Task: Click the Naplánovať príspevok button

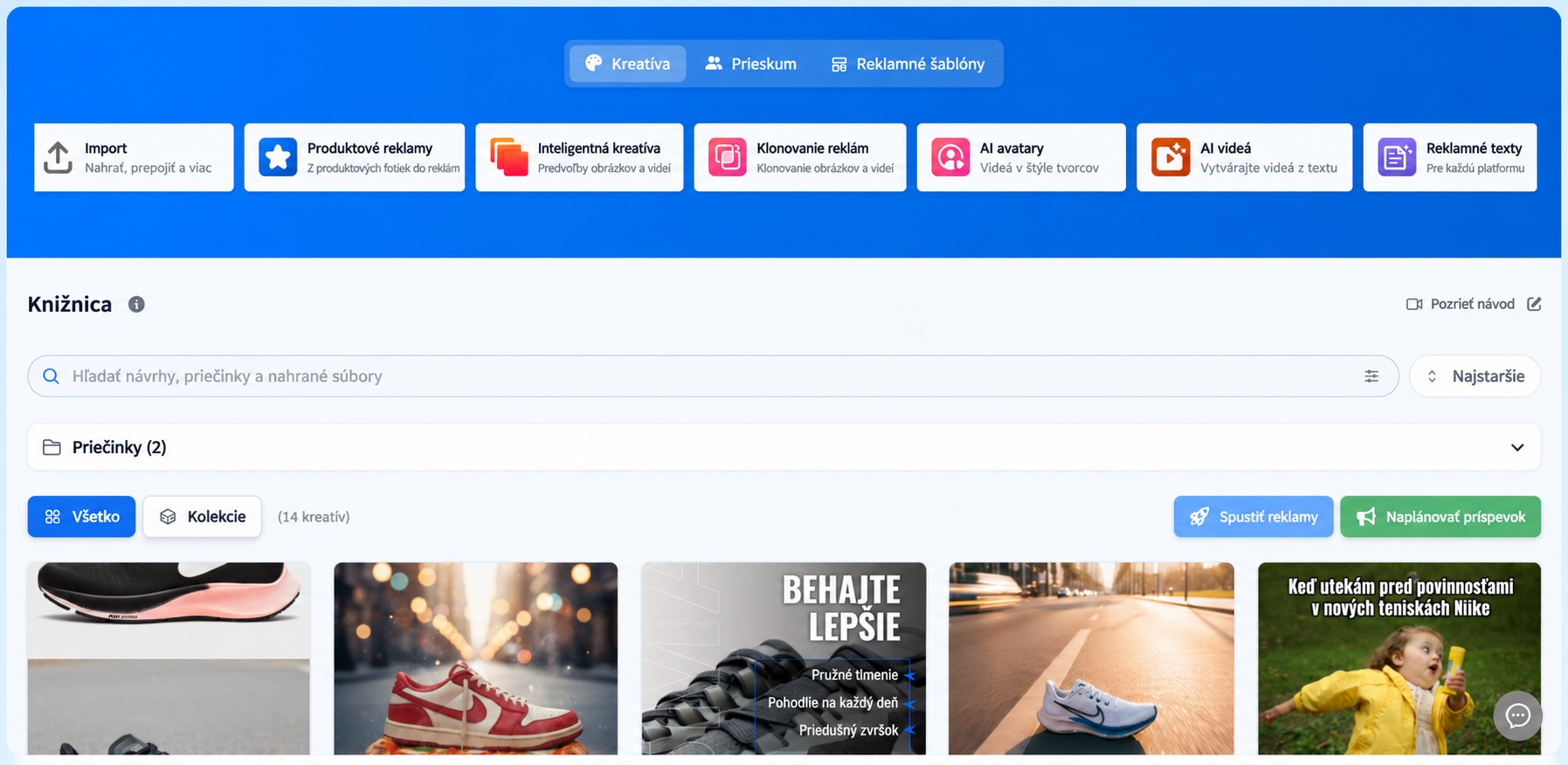Action: (1440, 517)
